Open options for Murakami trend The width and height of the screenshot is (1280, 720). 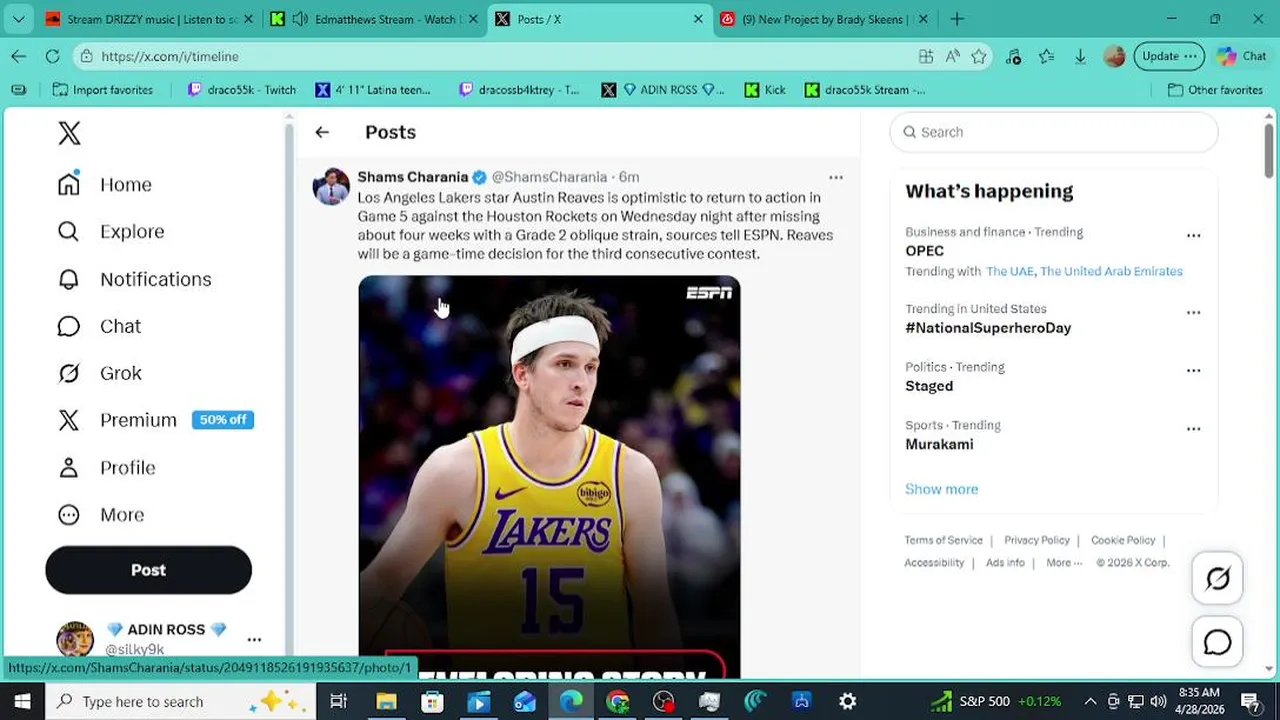coord(1193,428)
